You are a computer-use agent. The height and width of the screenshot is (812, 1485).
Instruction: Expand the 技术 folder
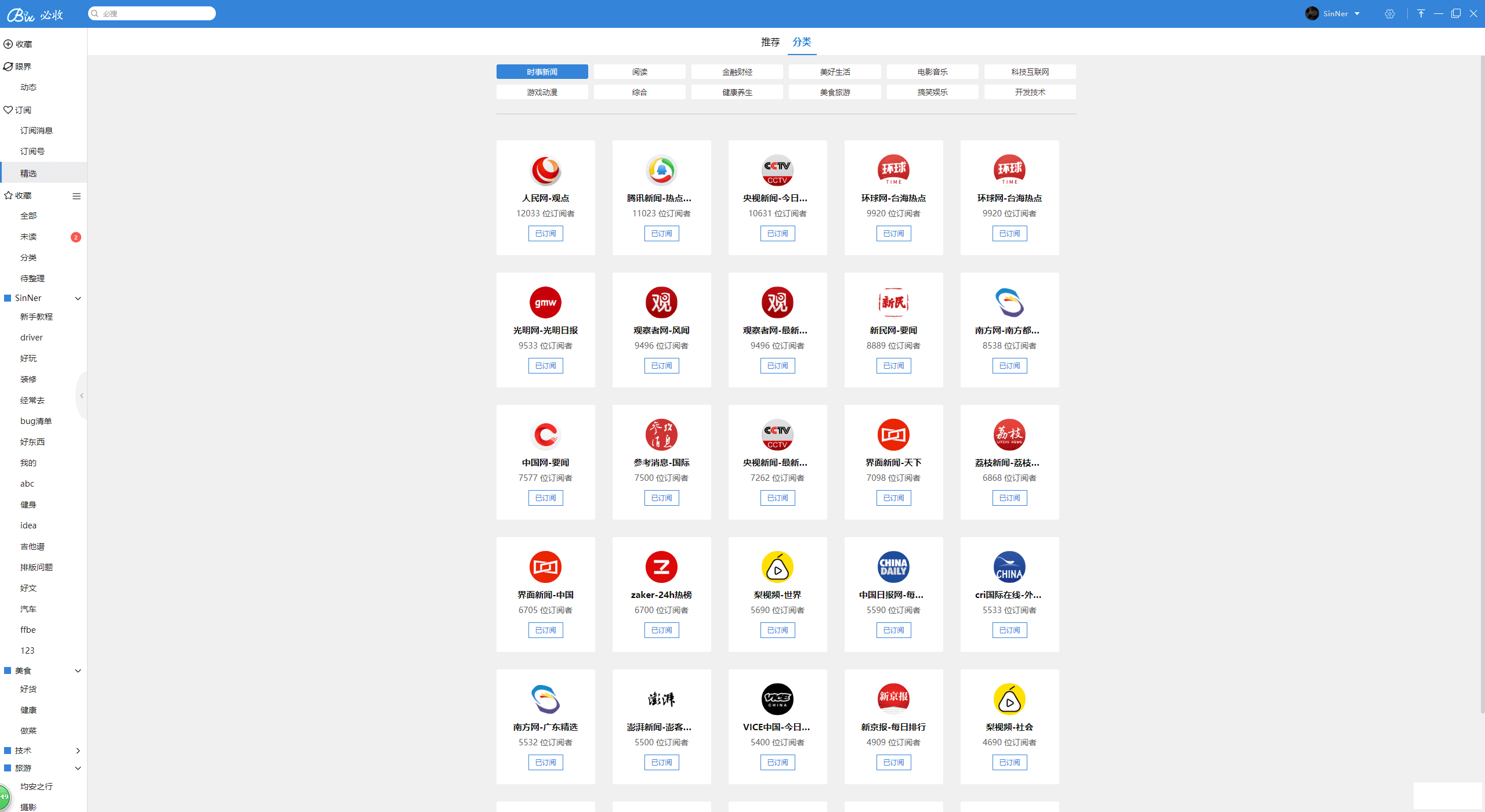click(x=78, y=751)
